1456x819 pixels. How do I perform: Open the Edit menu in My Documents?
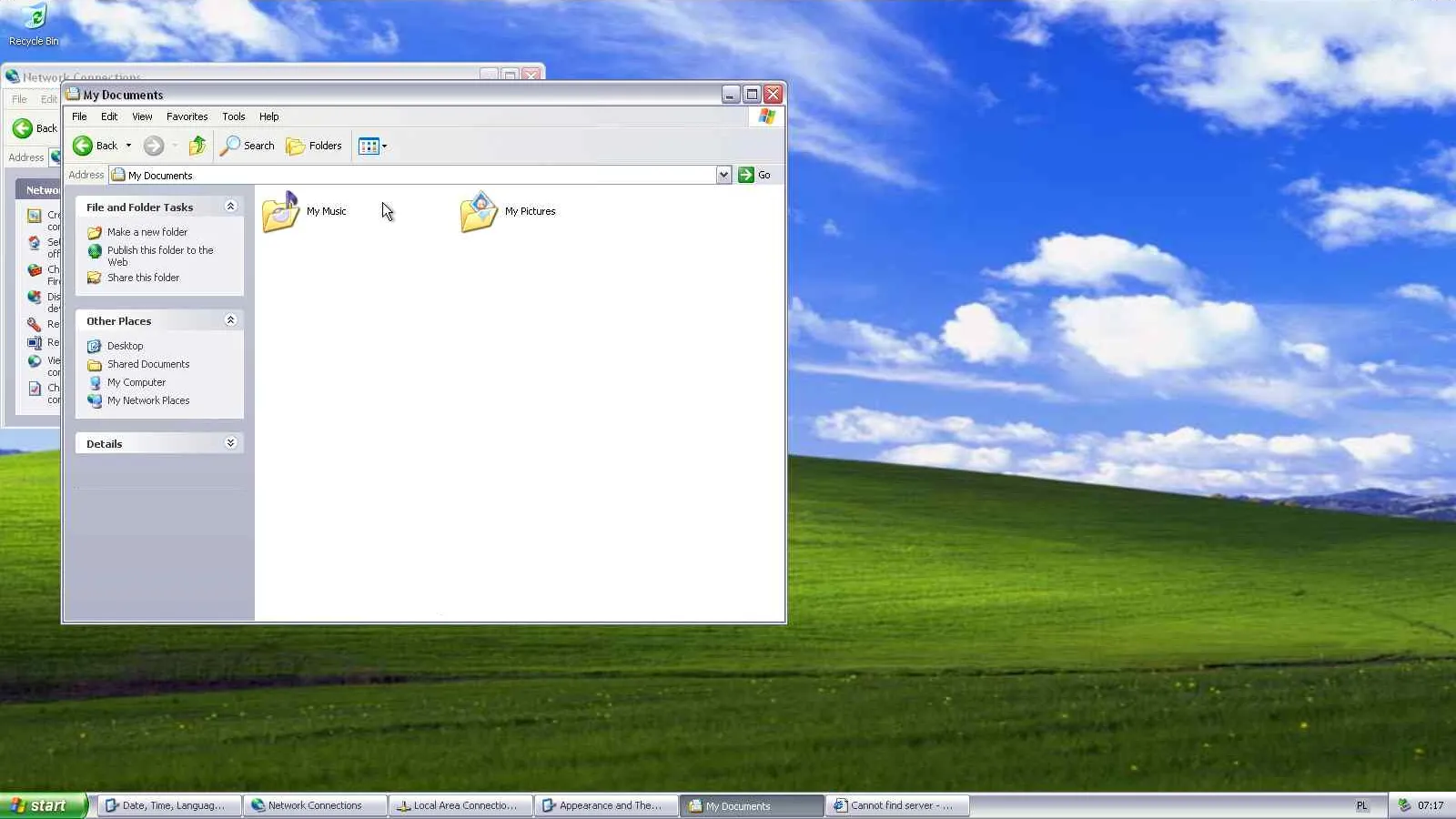[x=109, y=116]
